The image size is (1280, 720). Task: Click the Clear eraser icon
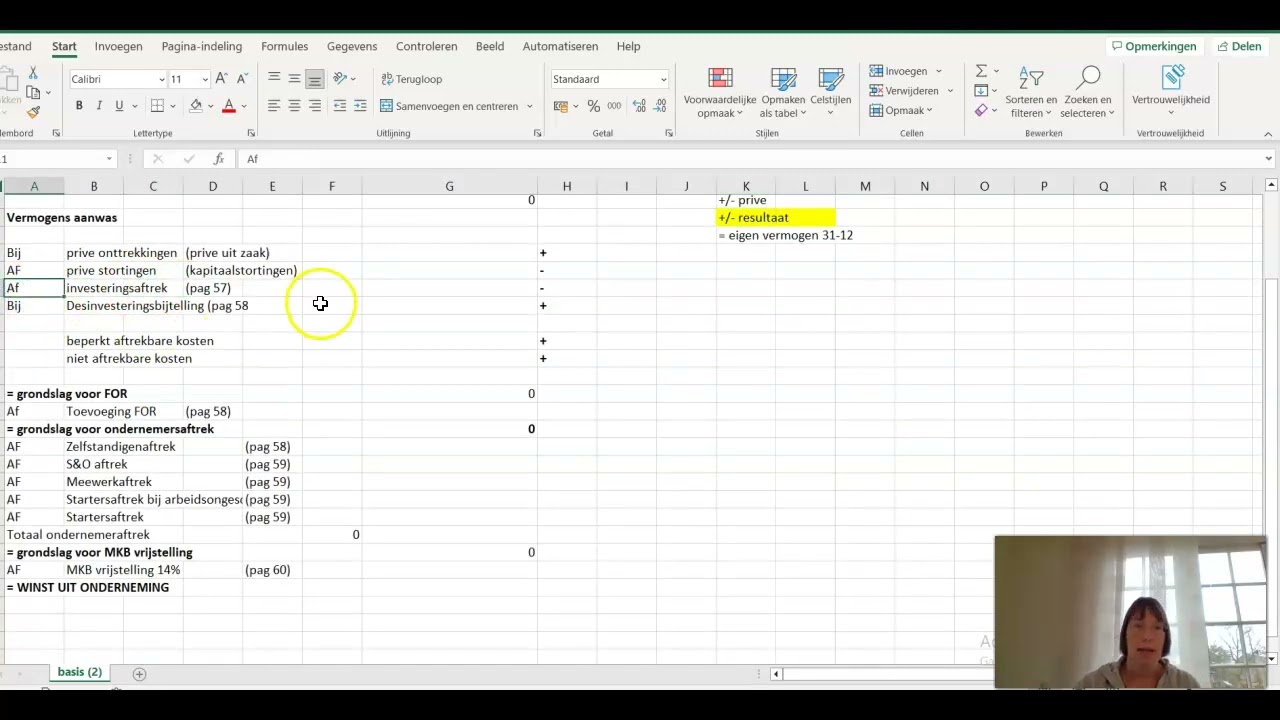(x=981, y=110)
